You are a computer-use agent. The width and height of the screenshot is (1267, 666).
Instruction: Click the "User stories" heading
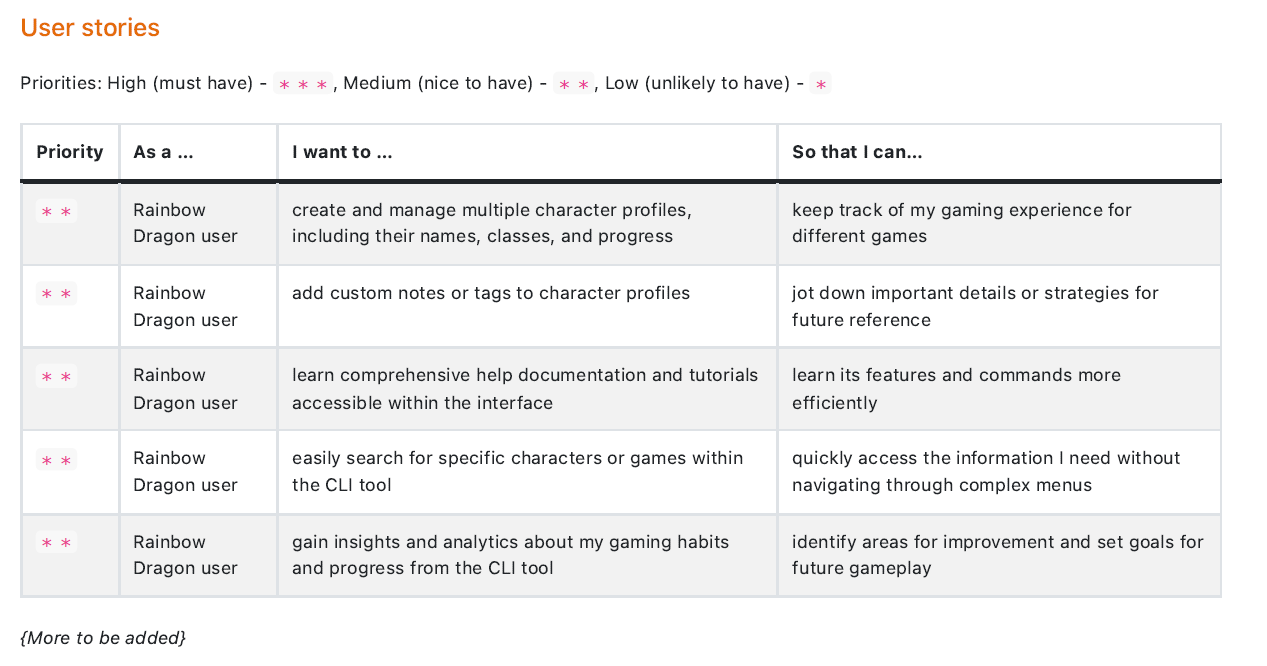90,28
